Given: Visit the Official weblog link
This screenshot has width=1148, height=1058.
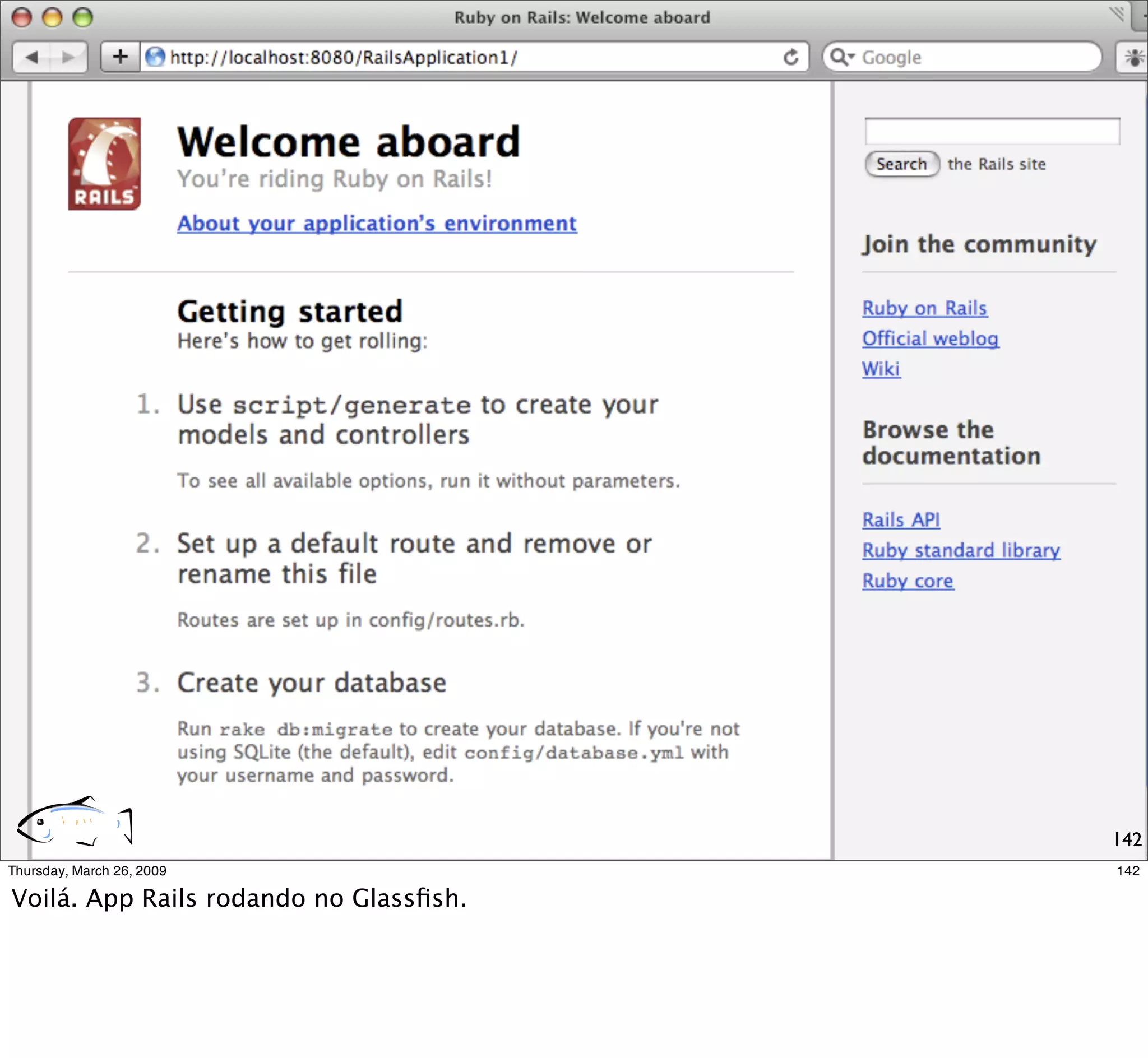Looking at the screenshot, I should pyautogui.click(x=931, y=338).
